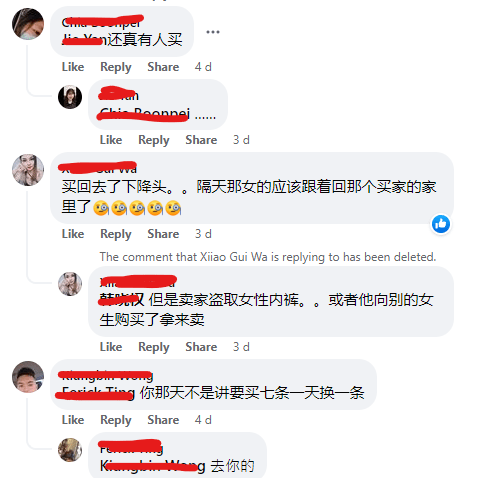Open avatar beside 但是卖家盗取女性内裤 reply

70,284
